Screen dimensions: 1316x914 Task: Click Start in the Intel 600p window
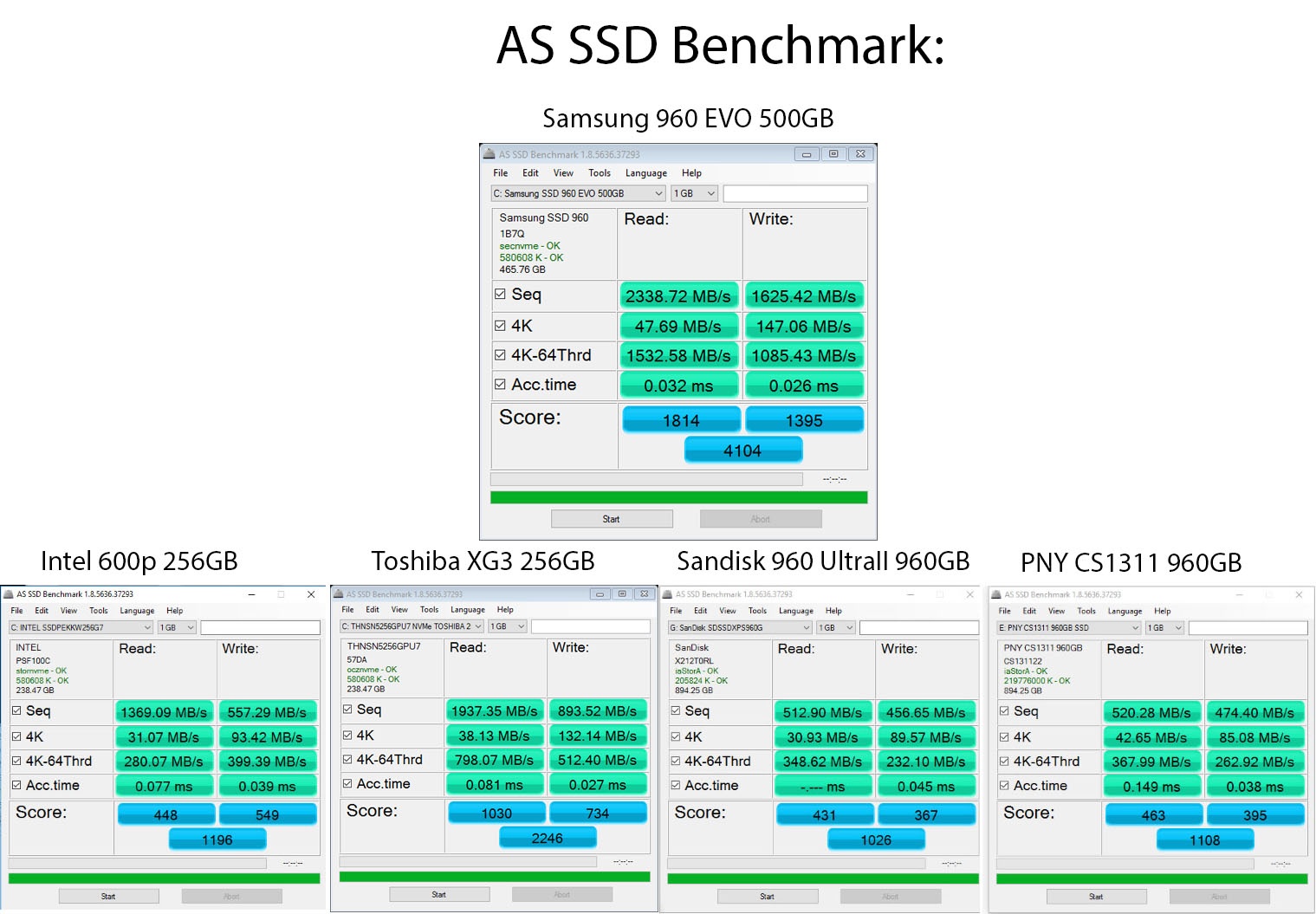(108, 897)
